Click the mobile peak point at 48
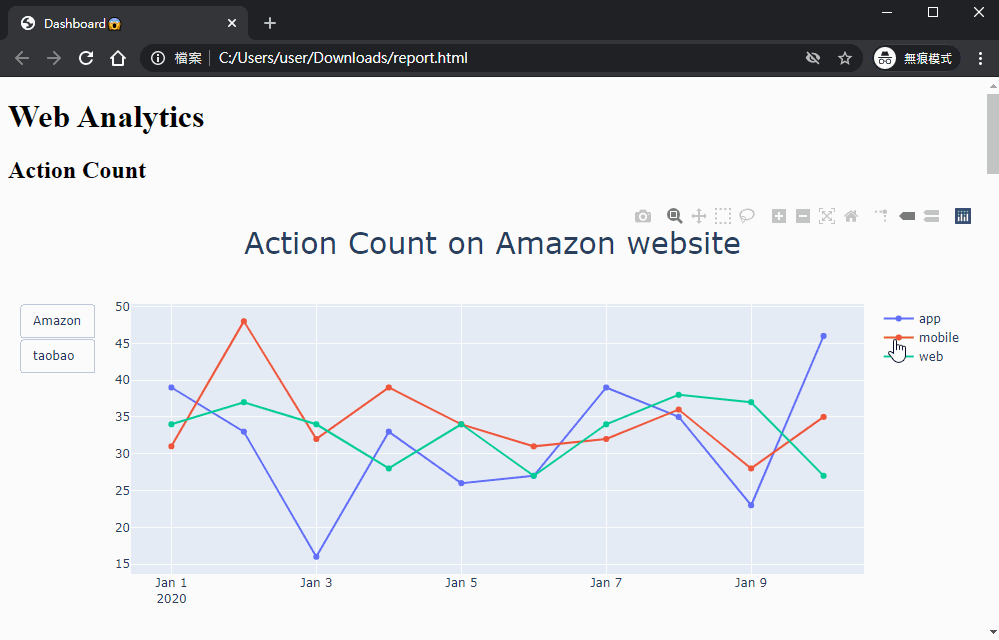This screenshot has width=999, height=640. (244, 322)
